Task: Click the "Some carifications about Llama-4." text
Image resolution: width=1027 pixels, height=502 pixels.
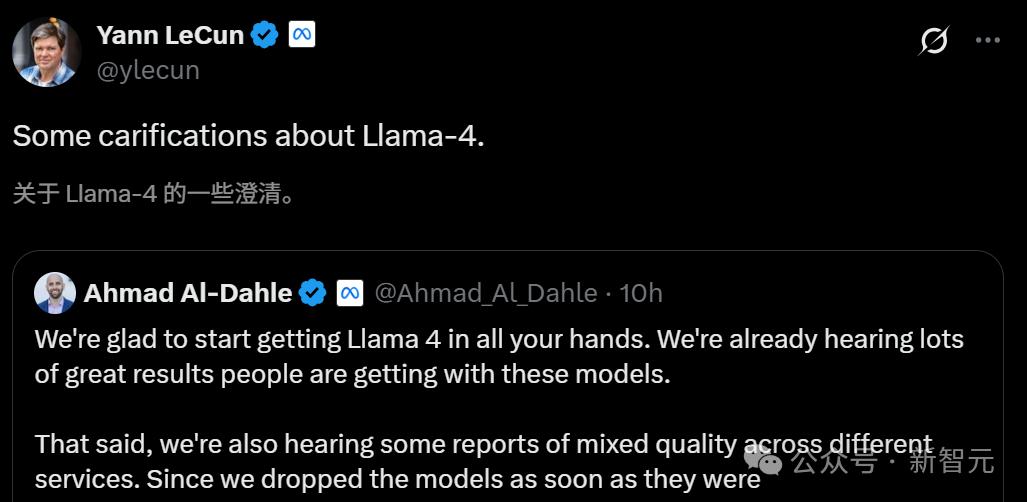Action: tap(248, 136)
